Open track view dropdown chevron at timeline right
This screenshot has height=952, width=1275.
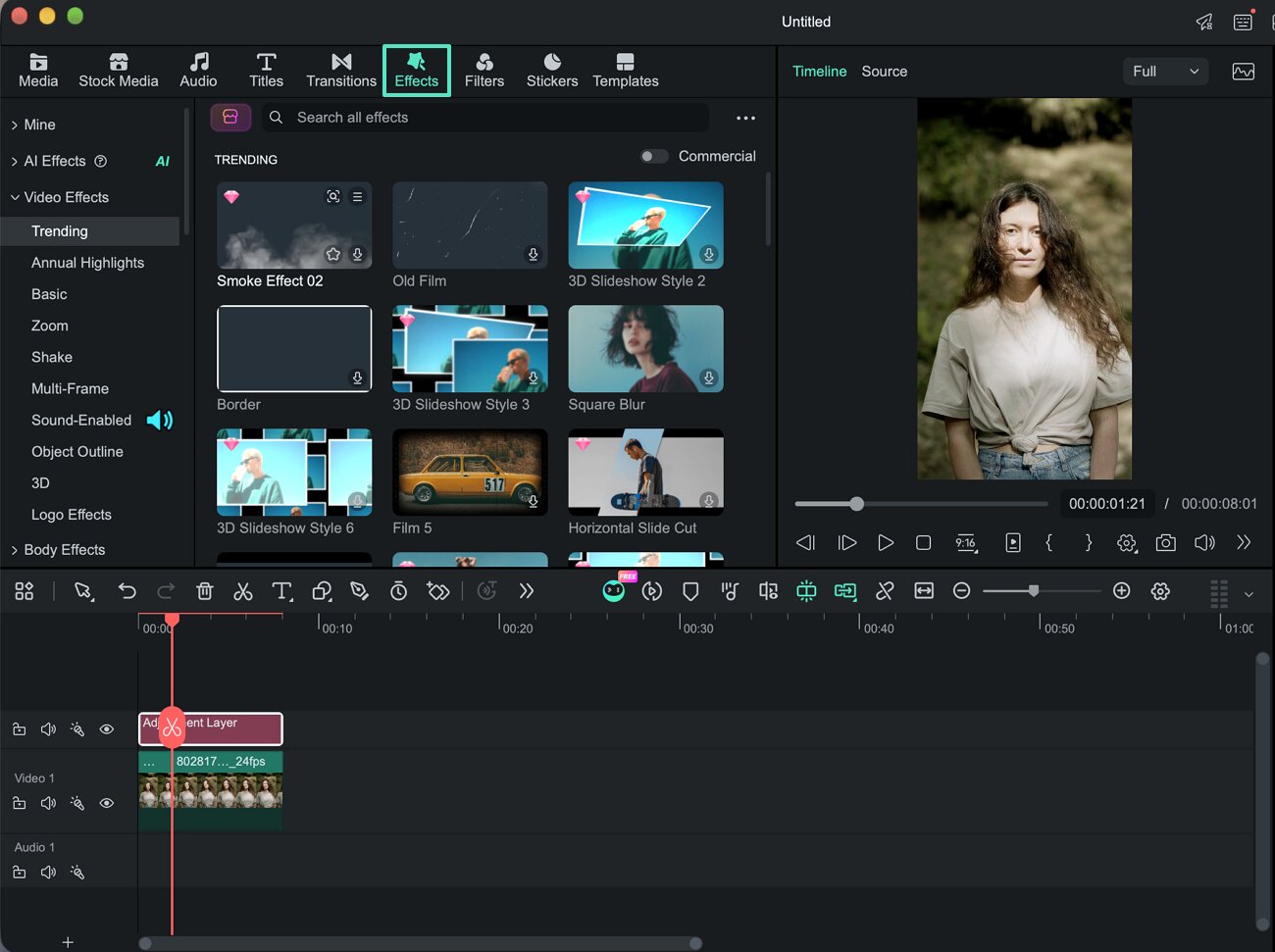pos(1249,594)
